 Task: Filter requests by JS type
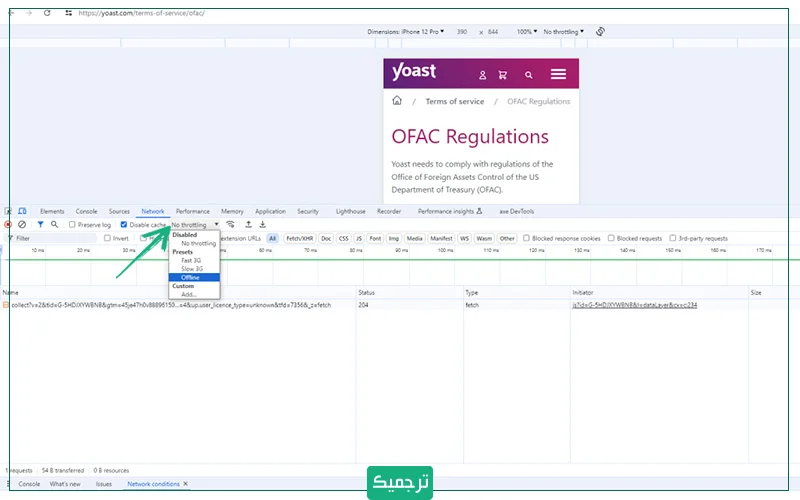[x=359, y=238]
